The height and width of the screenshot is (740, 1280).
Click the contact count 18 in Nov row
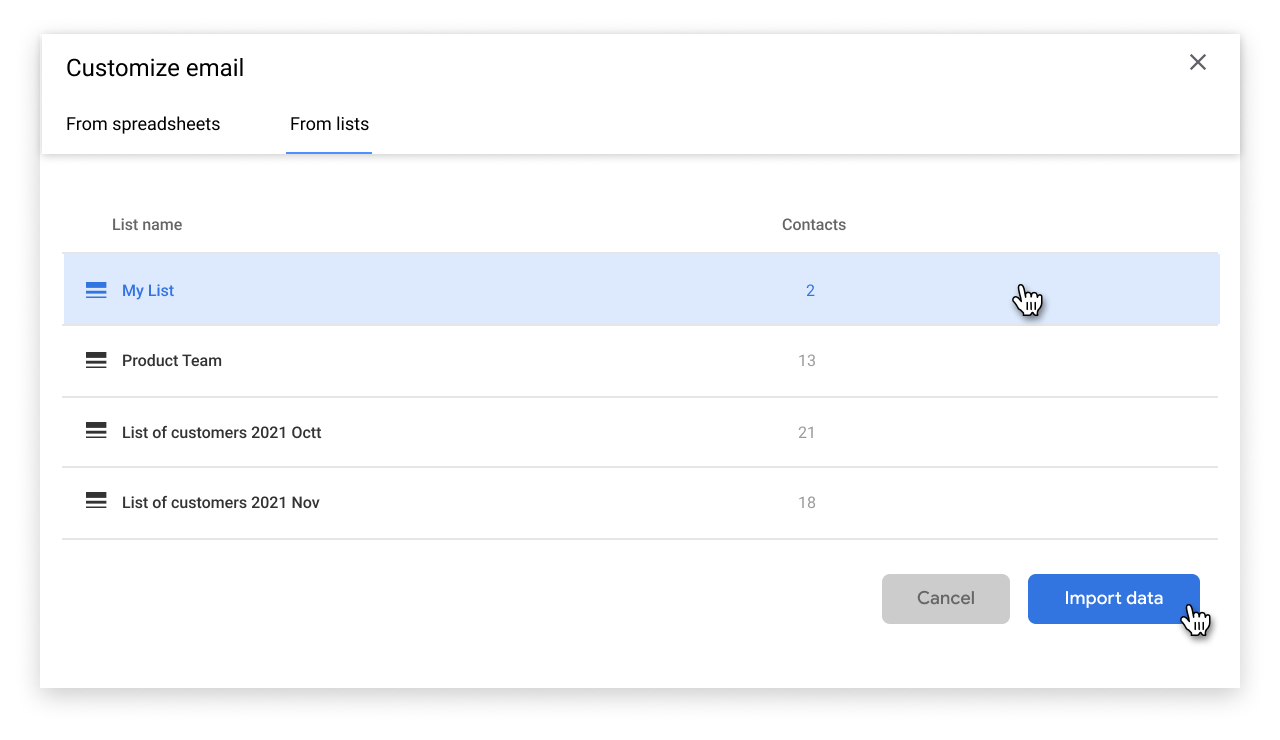[807, 503]
